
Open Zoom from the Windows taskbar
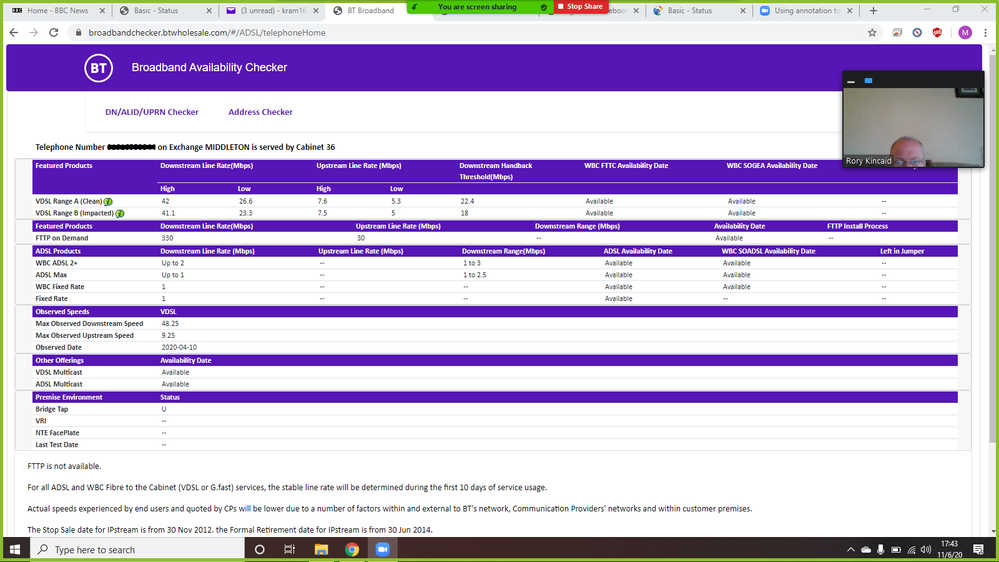point(382,550)
